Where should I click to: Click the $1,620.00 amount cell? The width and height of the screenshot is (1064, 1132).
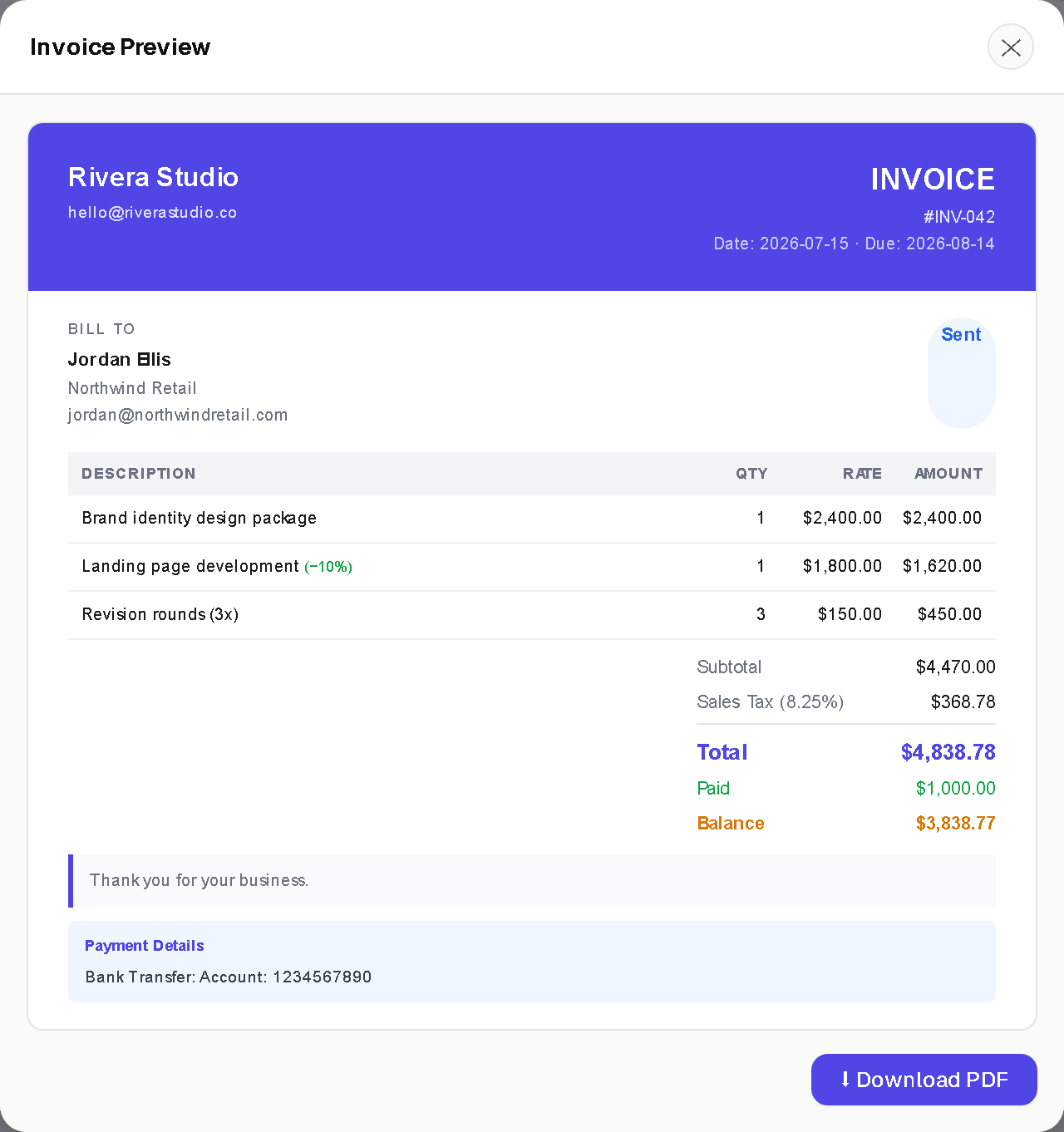(x=942, y=566)
